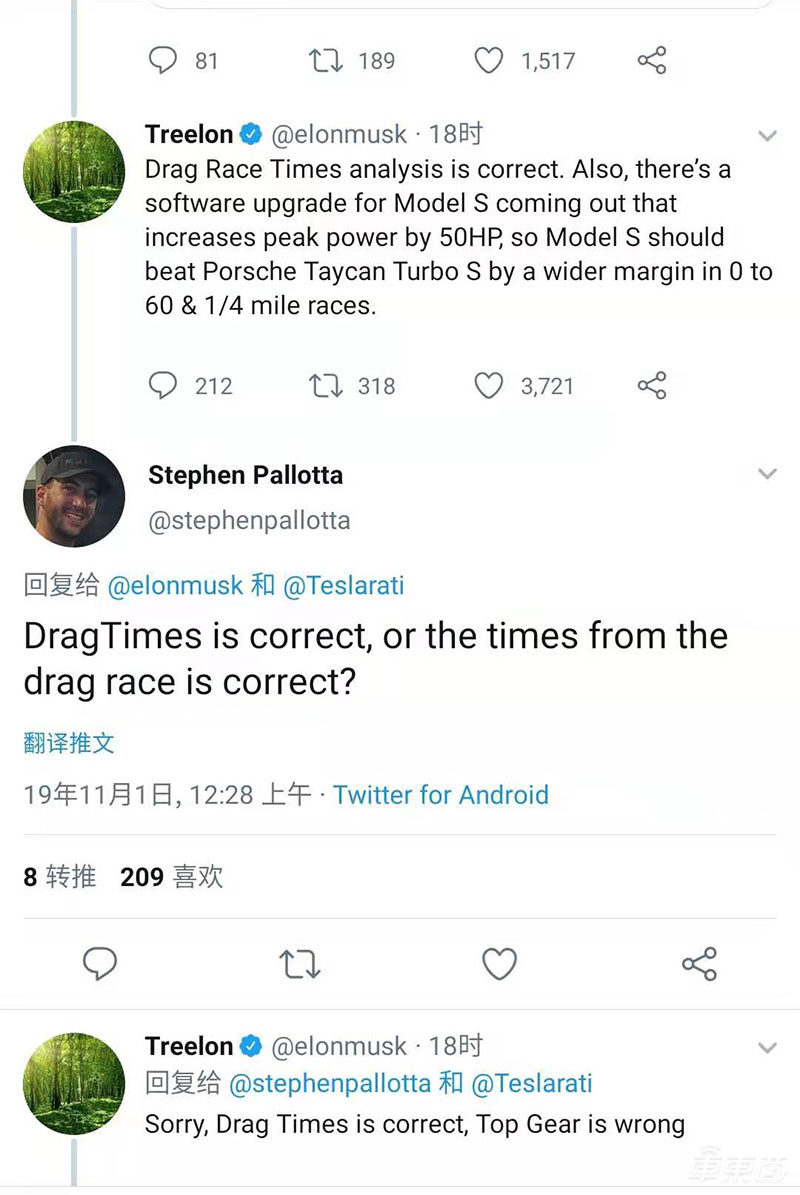Share the Drag Race Times analysis tweet
The width and height of the screenshot is (800, 1195).
click(652, 386)
